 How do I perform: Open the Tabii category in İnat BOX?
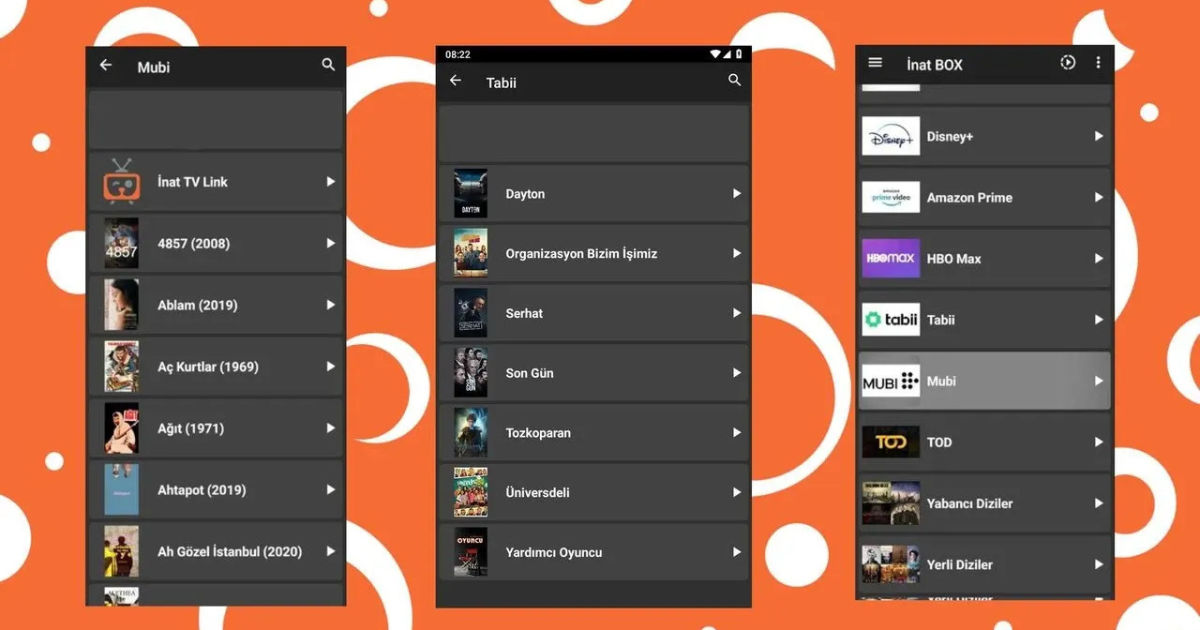pyautogui.click(x=985, y=319)
